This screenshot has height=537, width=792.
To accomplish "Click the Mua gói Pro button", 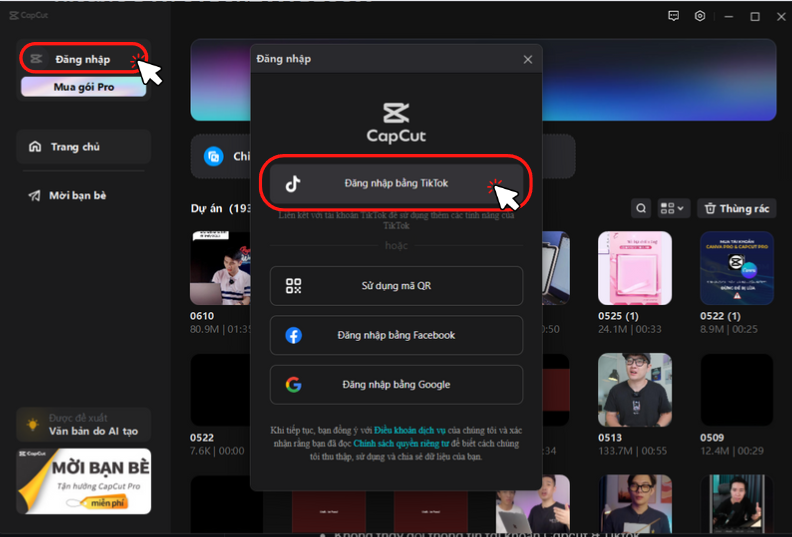I will [x=84, y=87].
